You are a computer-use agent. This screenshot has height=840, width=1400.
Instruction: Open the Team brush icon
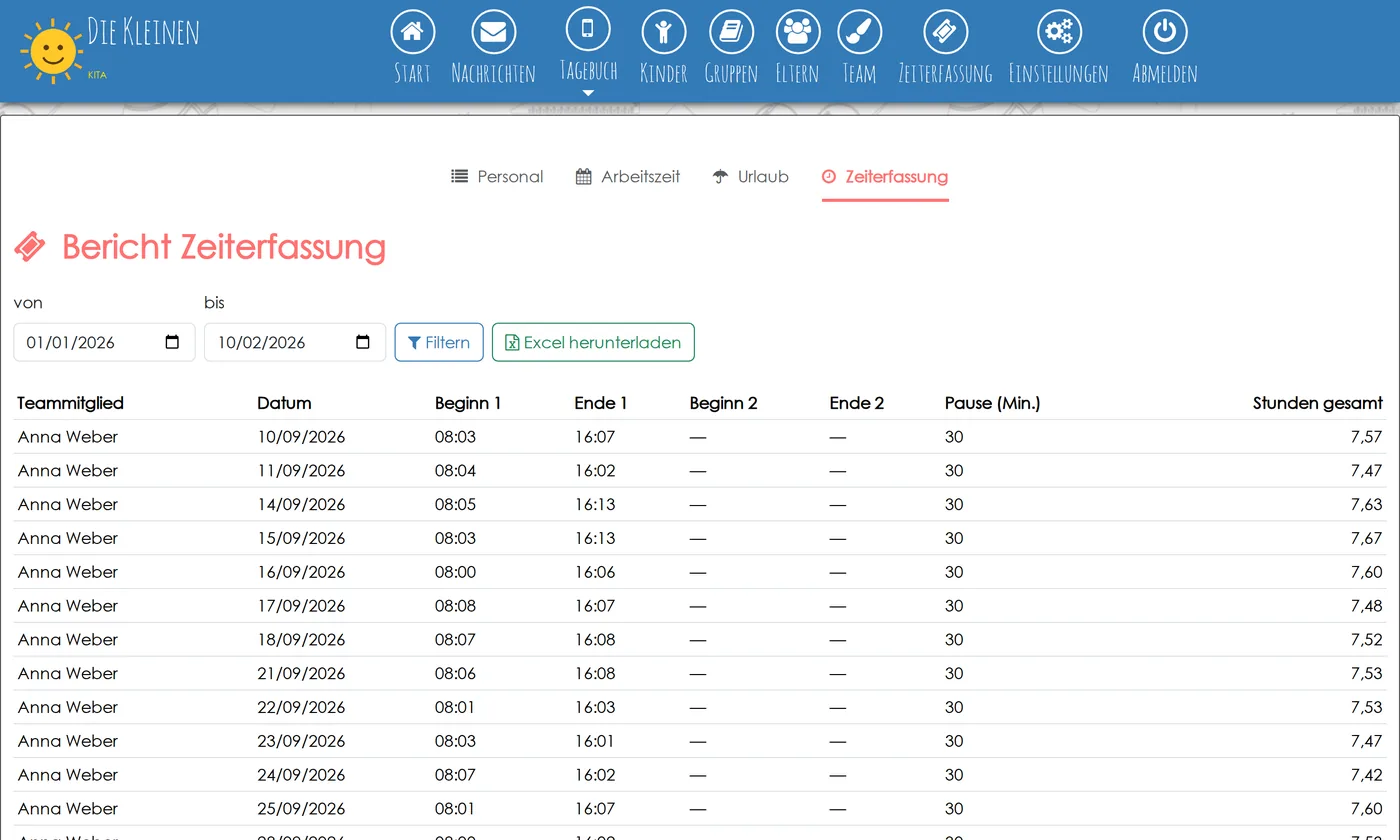tap(859, 32)
